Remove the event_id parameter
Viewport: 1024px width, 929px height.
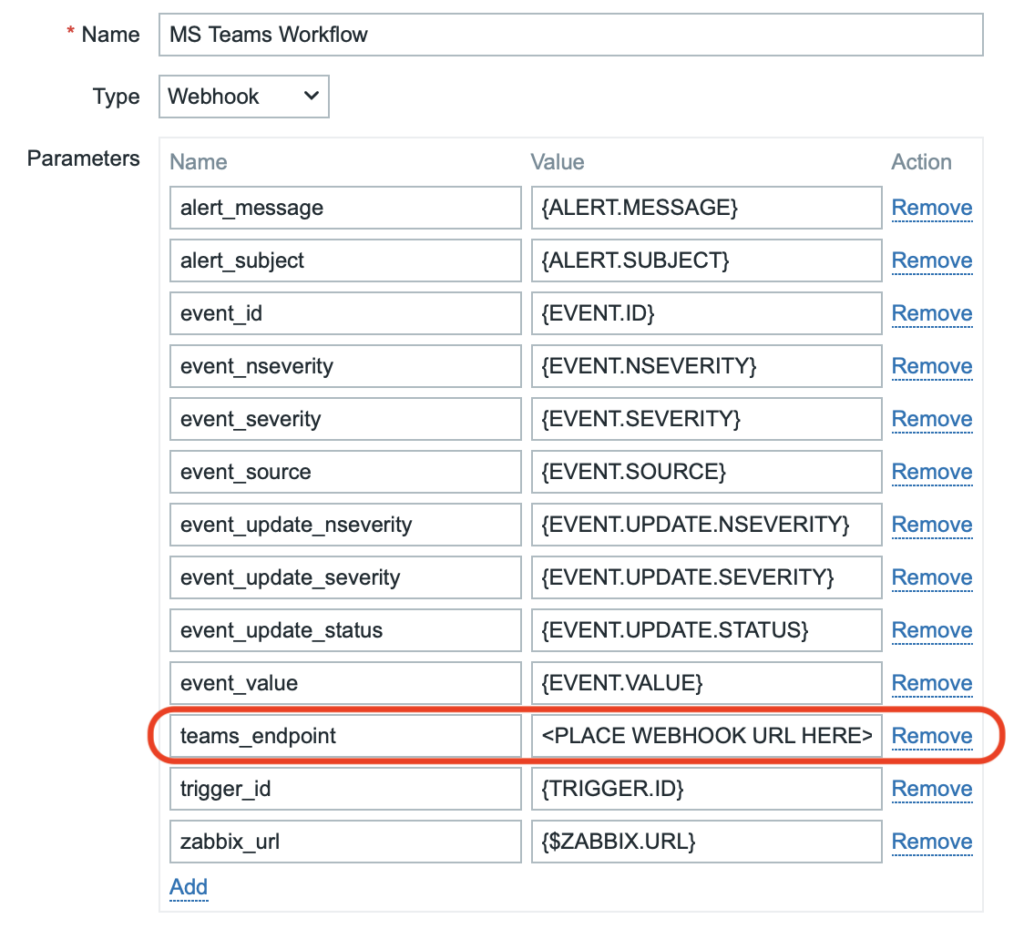(x=931, y=313)
